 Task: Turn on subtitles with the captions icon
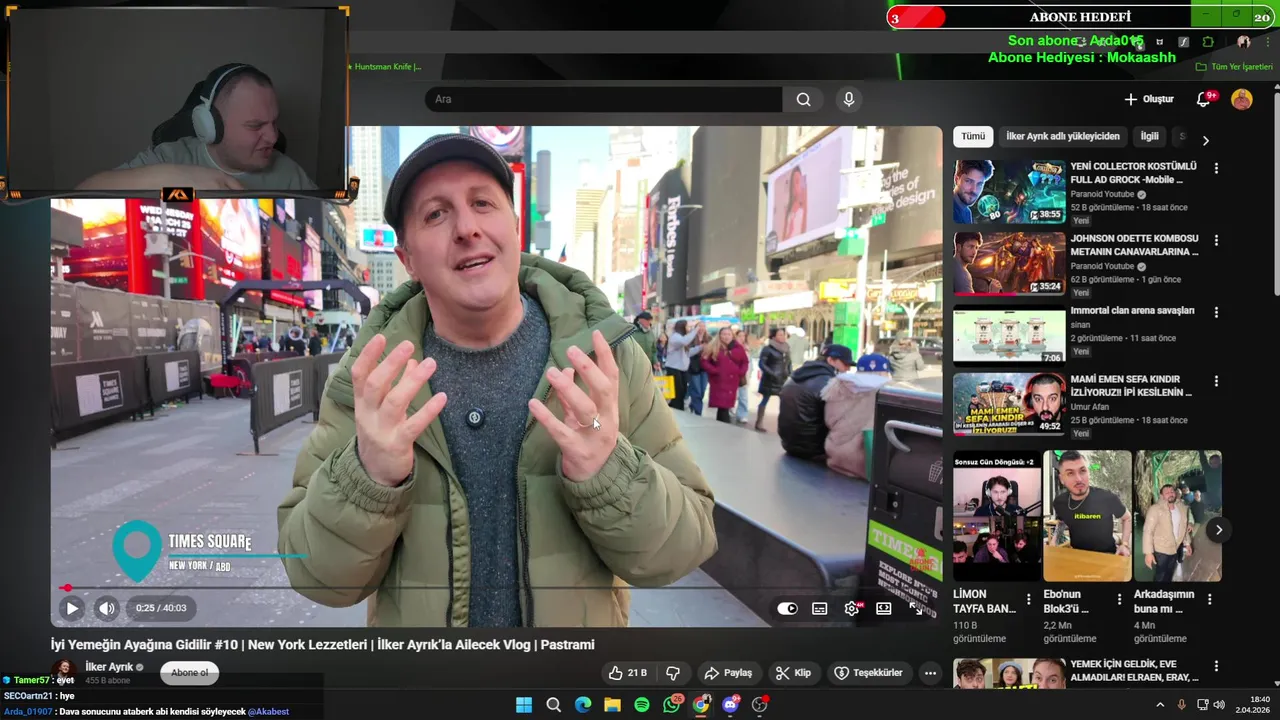pos(820,608)
